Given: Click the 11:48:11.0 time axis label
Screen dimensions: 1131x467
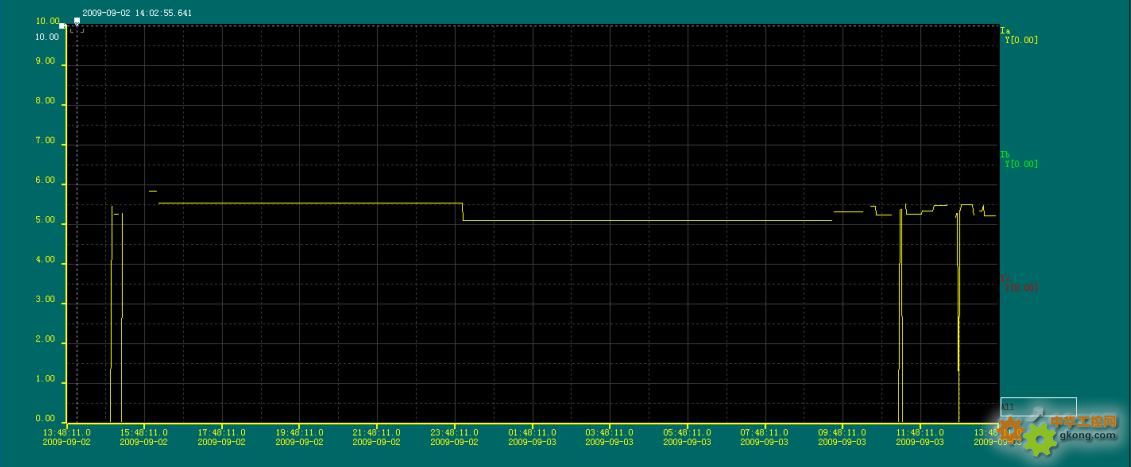Looking at the screenshot, I should 920,432.
